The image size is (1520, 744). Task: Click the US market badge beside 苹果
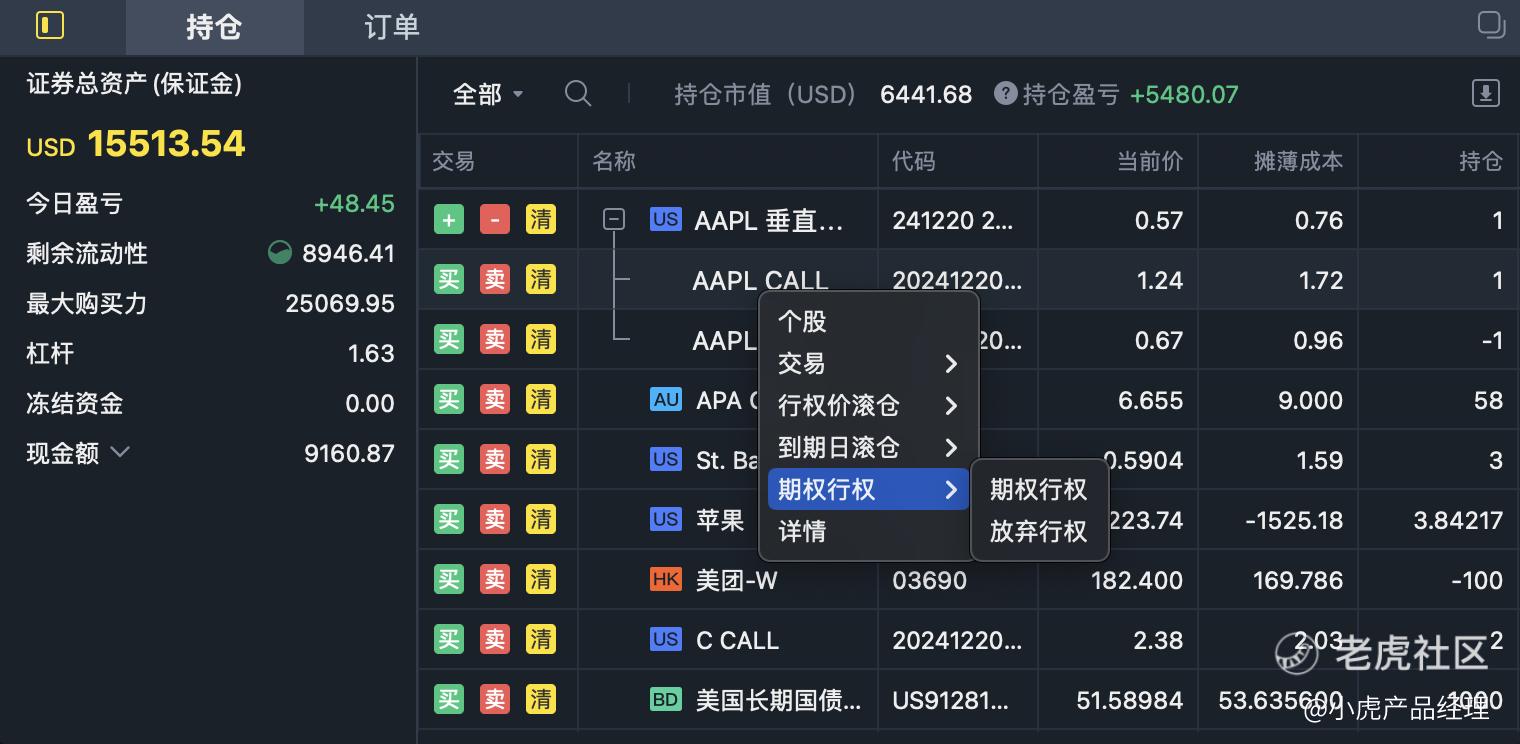coord(666,519)
